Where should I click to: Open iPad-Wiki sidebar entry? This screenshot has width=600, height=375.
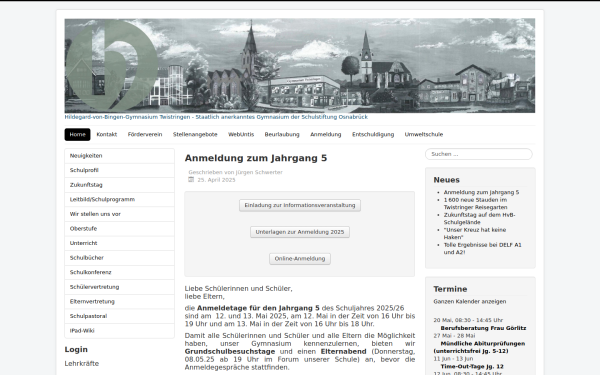(119, 331)
